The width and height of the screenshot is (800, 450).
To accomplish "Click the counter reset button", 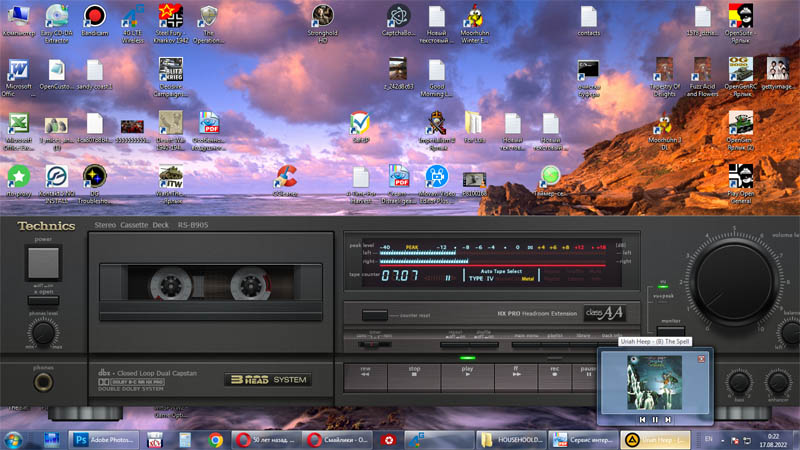I will pos(374,315).
